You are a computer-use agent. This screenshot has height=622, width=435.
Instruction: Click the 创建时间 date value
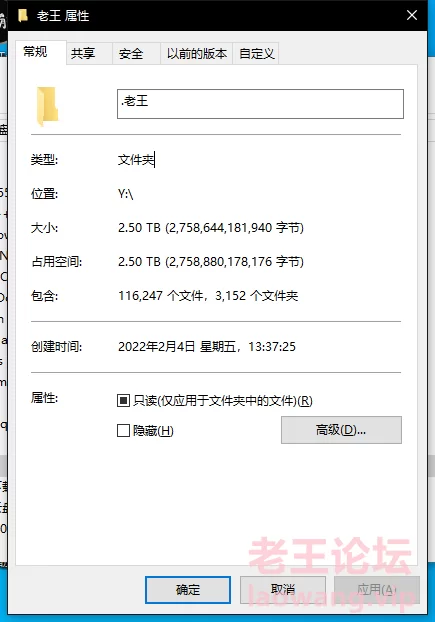(207, 347)
